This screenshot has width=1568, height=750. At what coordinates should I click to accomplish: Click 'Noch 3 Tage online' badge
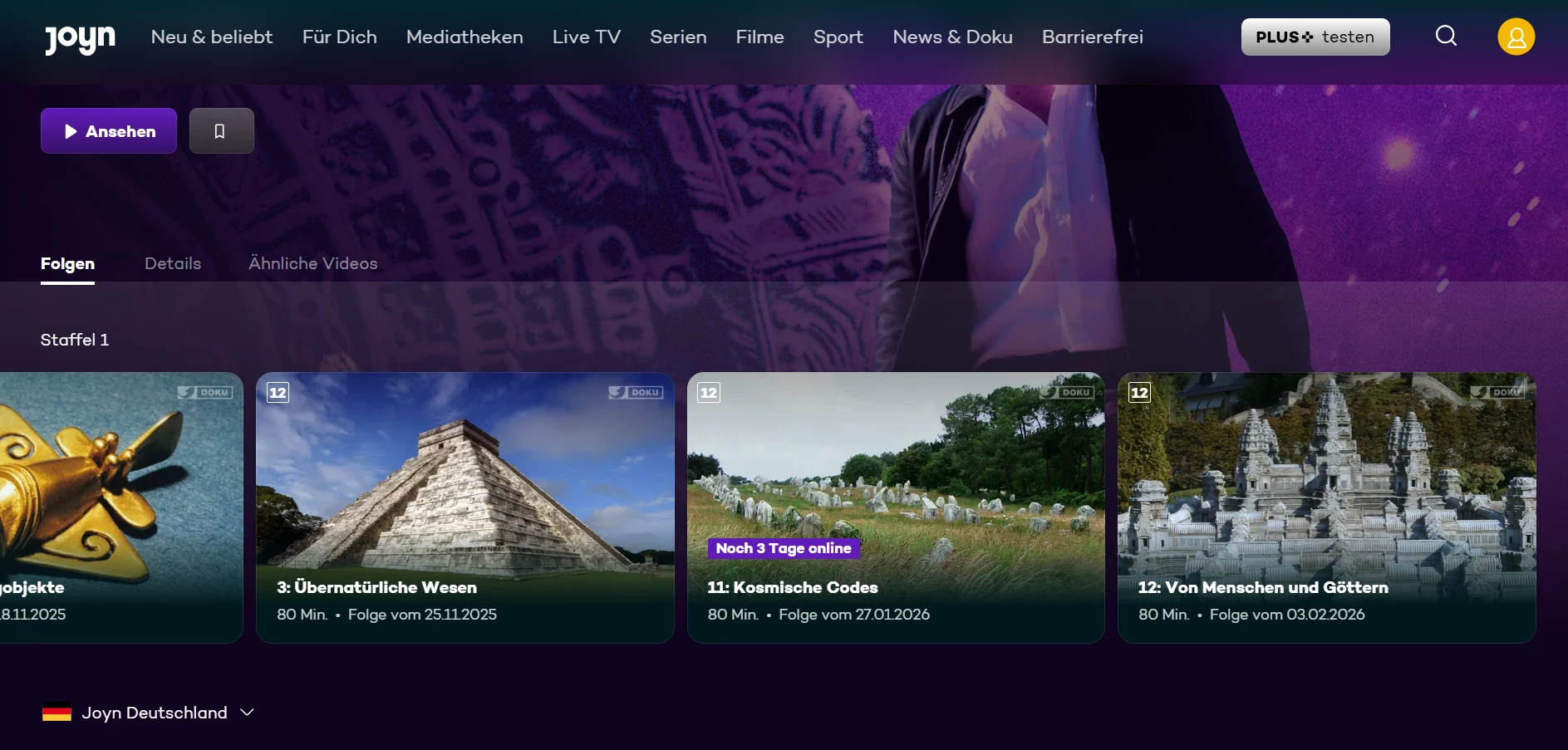coord(784,548)
